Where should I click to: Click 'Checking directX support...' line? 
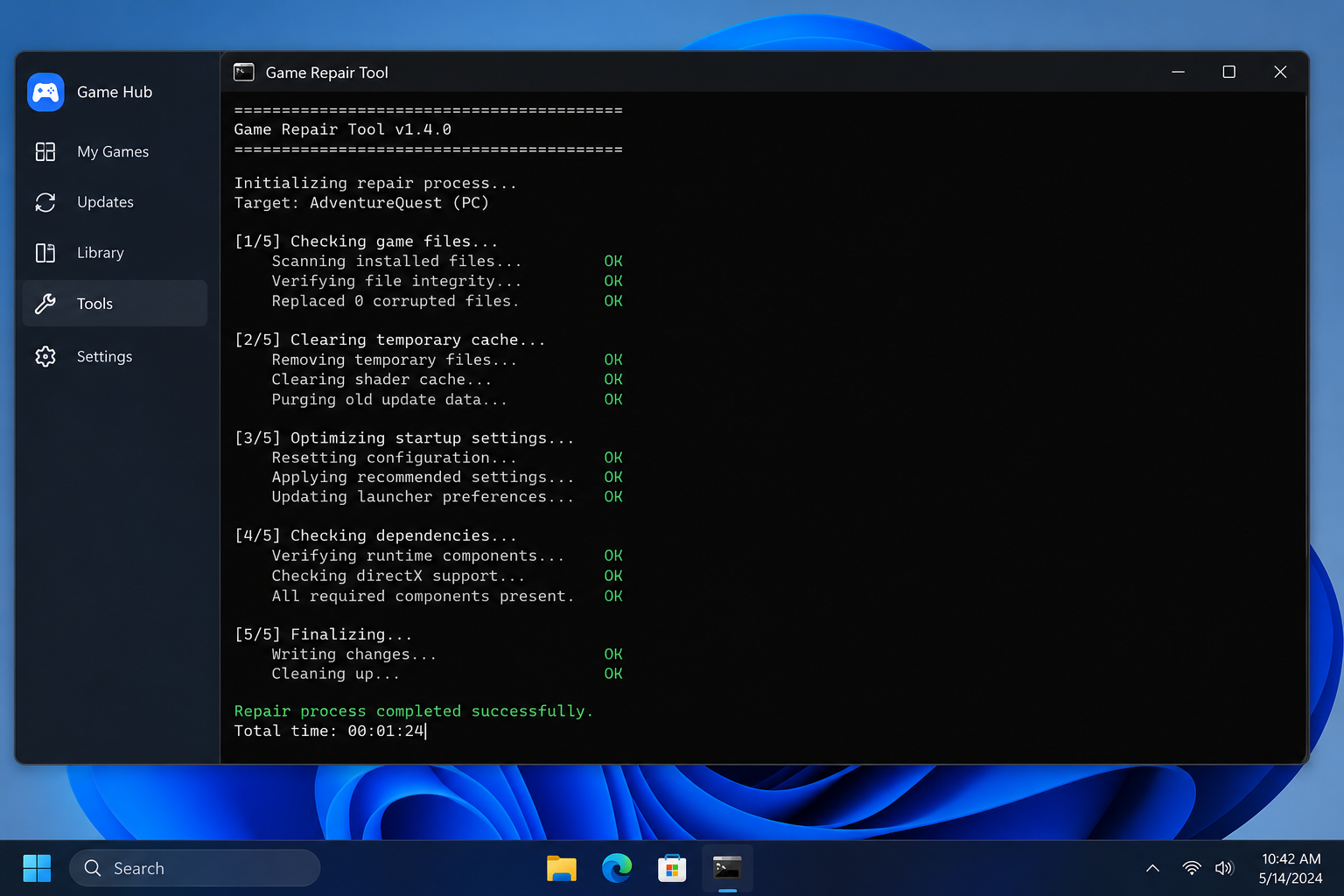click(x=398, y=576)
